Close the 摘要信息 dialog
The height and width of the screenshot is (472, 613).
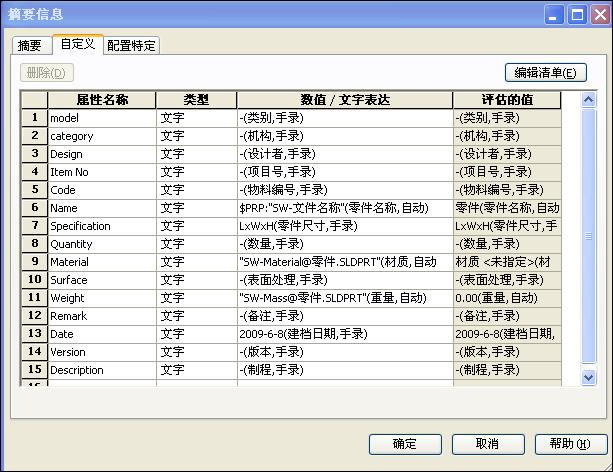click(600, 15)
